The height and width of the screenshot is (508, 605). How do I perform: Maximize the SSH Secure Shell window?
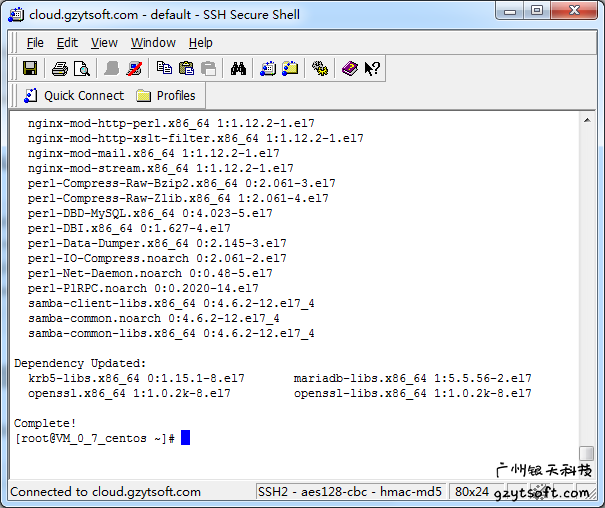click(x=537, y=11)
